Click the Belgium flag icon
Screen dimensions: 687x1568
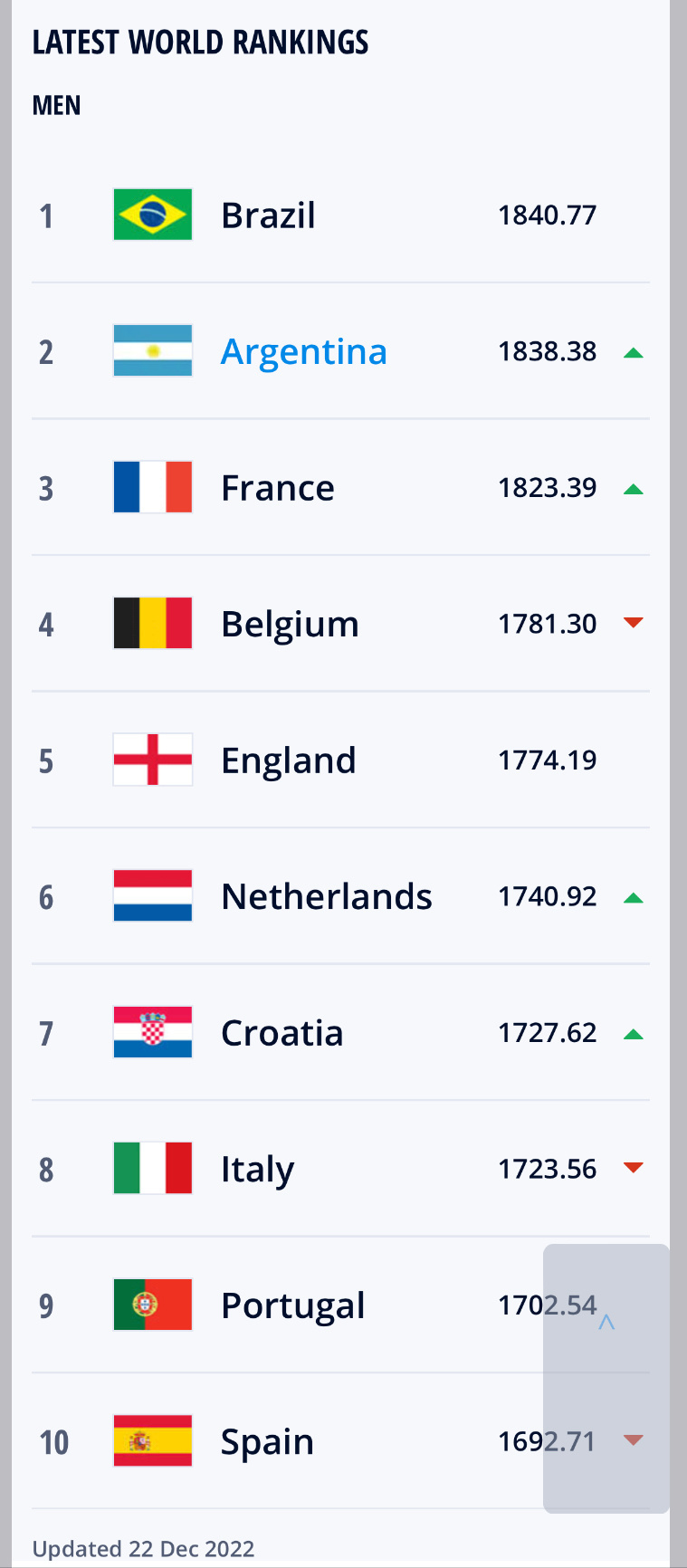(x=152, y=623)
